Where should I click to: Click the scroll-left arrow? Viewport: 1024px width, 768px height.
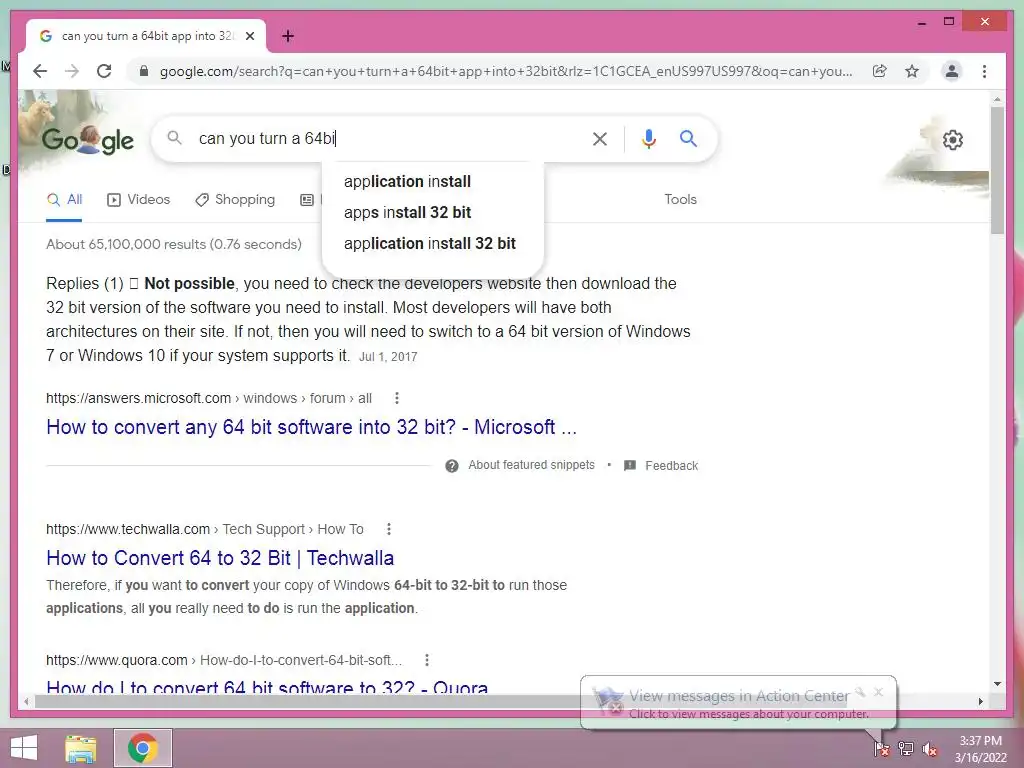(x=26, y=701)
